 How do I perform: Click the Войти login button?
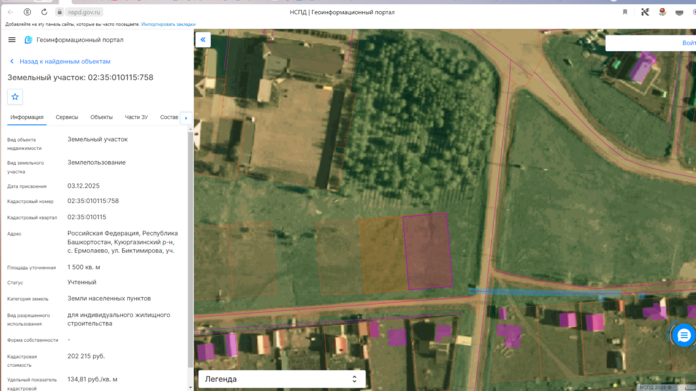(689, 43)
